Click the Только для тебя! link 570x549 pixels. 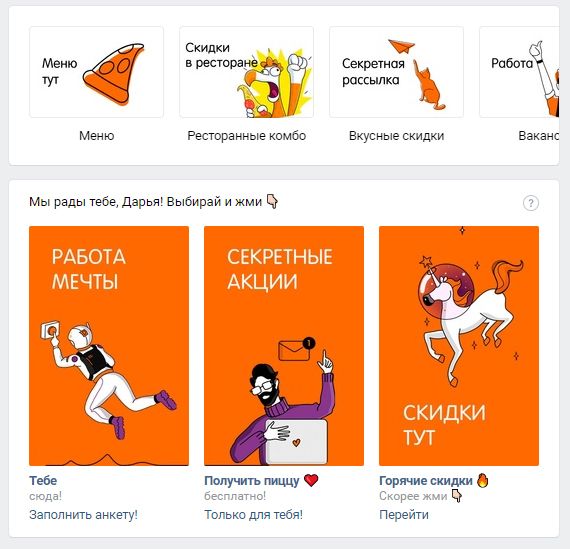click(x=253, y=514)
